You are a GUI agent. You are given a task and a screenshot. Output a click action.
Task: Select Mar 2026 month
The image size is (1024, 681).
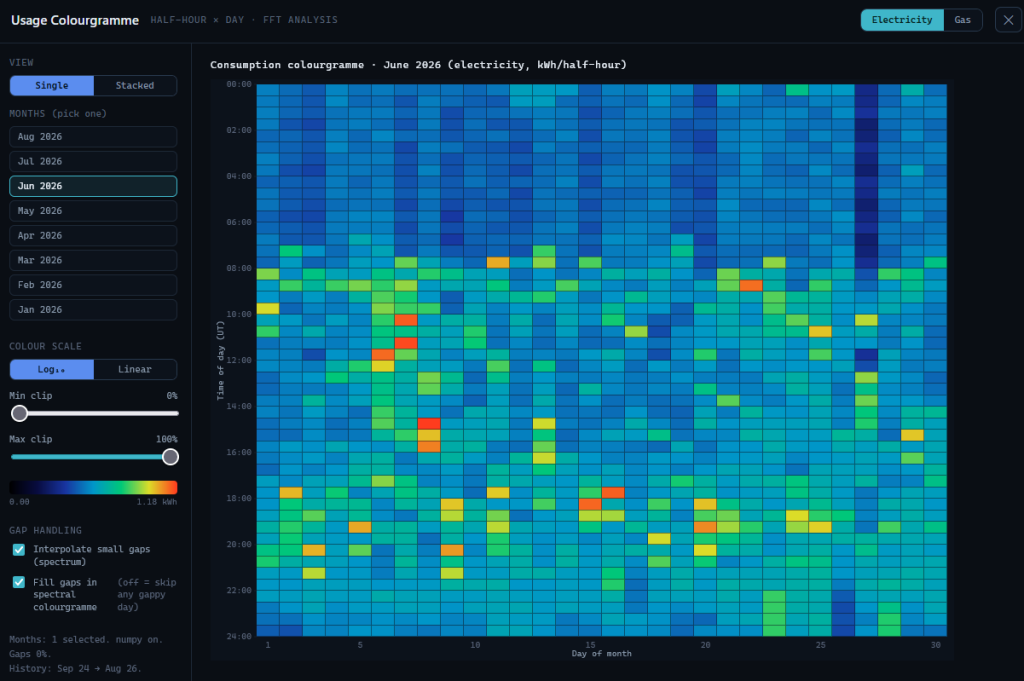click(93, 260)
